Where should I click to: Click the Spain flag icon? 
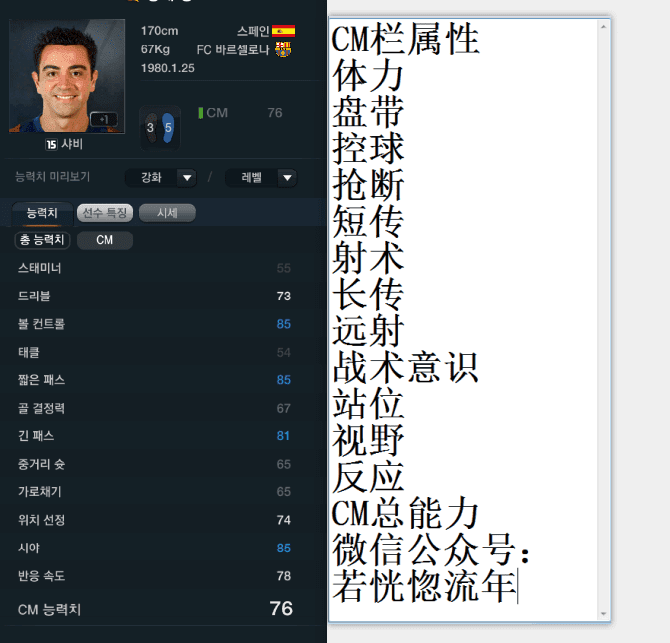pos(283,31)
